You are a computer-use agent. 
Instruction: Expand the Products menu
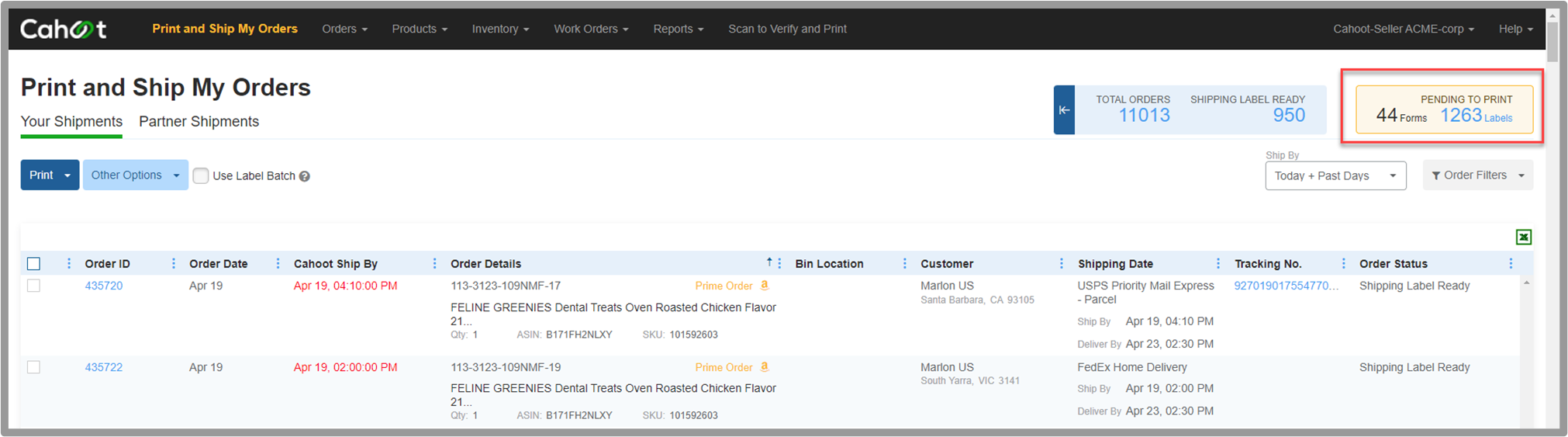tap(420, 29)
